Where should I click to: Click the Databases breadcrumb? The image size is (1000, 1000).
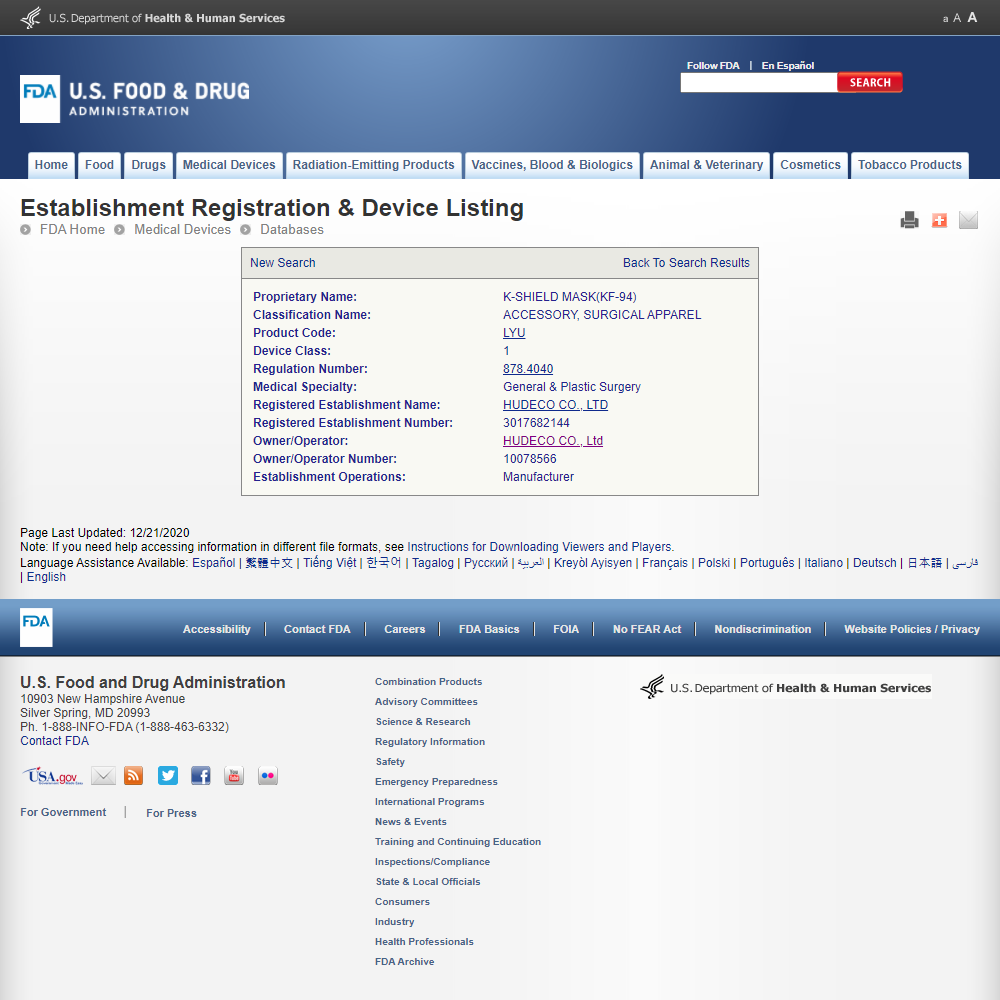click(291, 230)
